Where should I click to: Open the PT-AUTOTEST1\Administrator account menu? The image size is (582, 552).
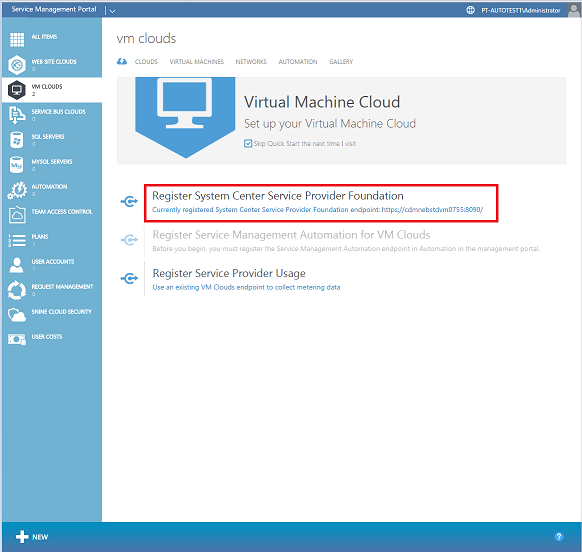click(x=521, y=10)
